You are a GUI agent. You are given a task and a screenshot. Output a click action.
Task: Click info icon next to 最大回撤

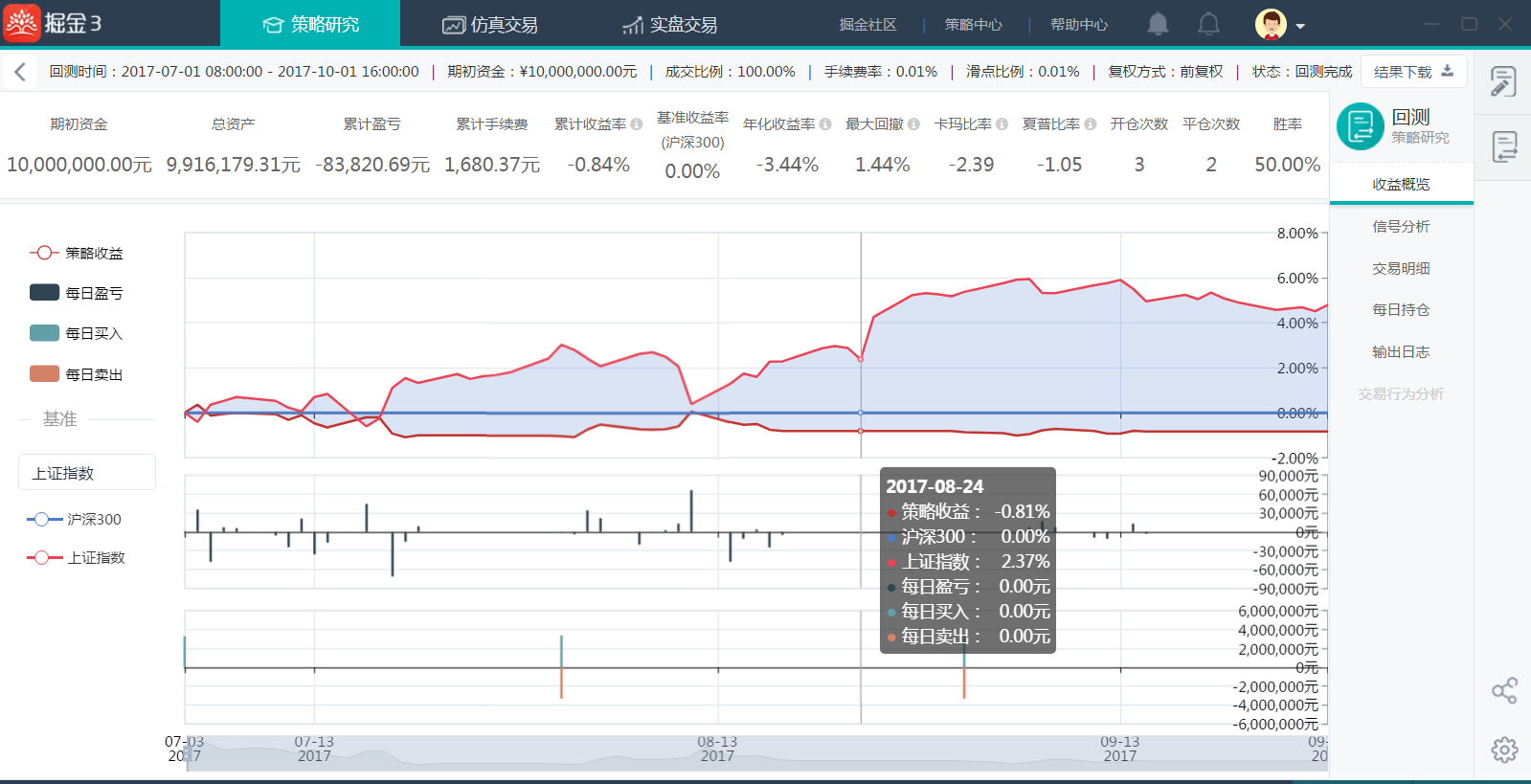click(913, 124)
